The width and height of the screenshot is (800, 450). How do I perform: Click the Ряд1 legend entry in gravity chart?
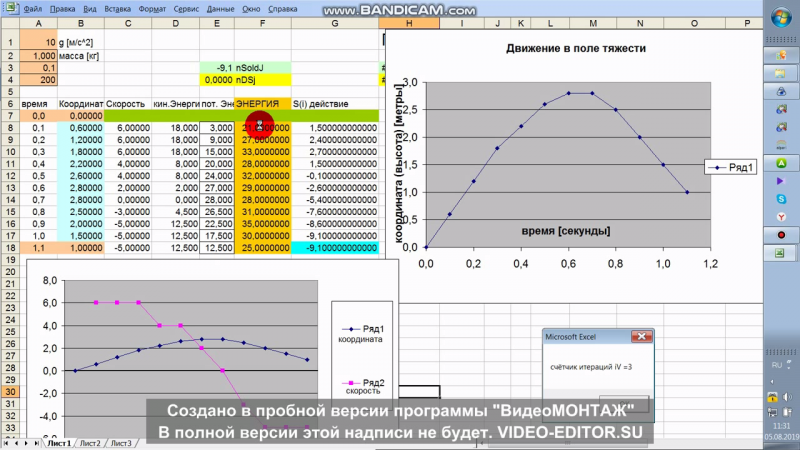tap(731, 167)
